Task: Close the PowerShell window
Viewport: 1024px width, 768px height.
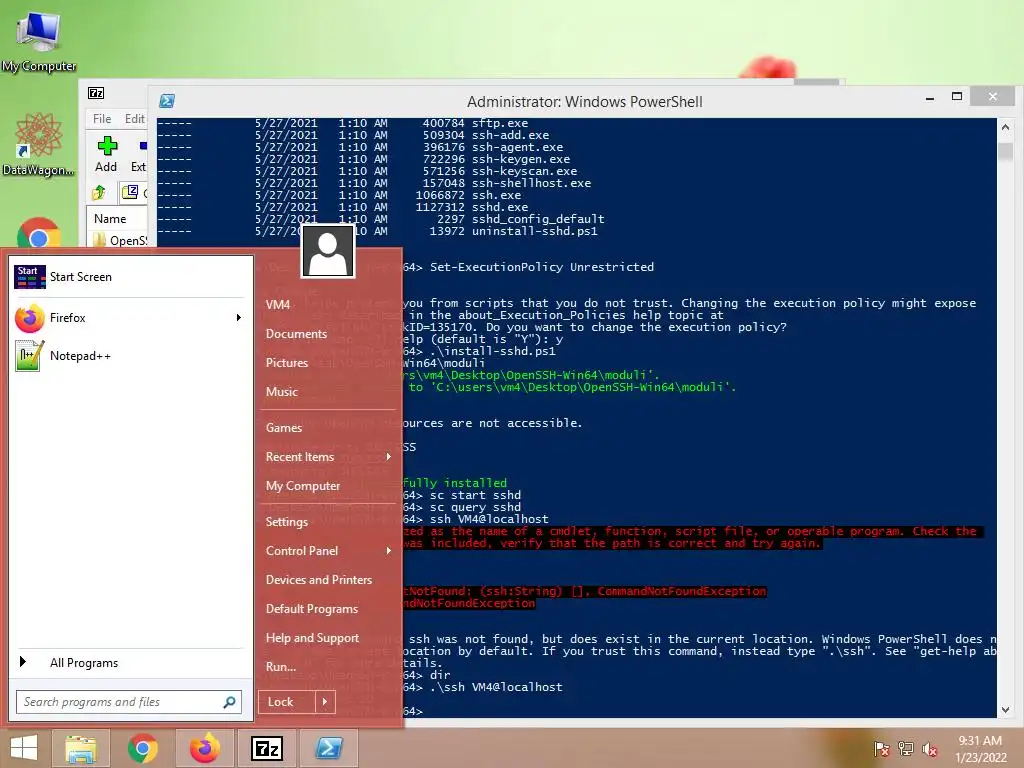Action: coord(993,97)
